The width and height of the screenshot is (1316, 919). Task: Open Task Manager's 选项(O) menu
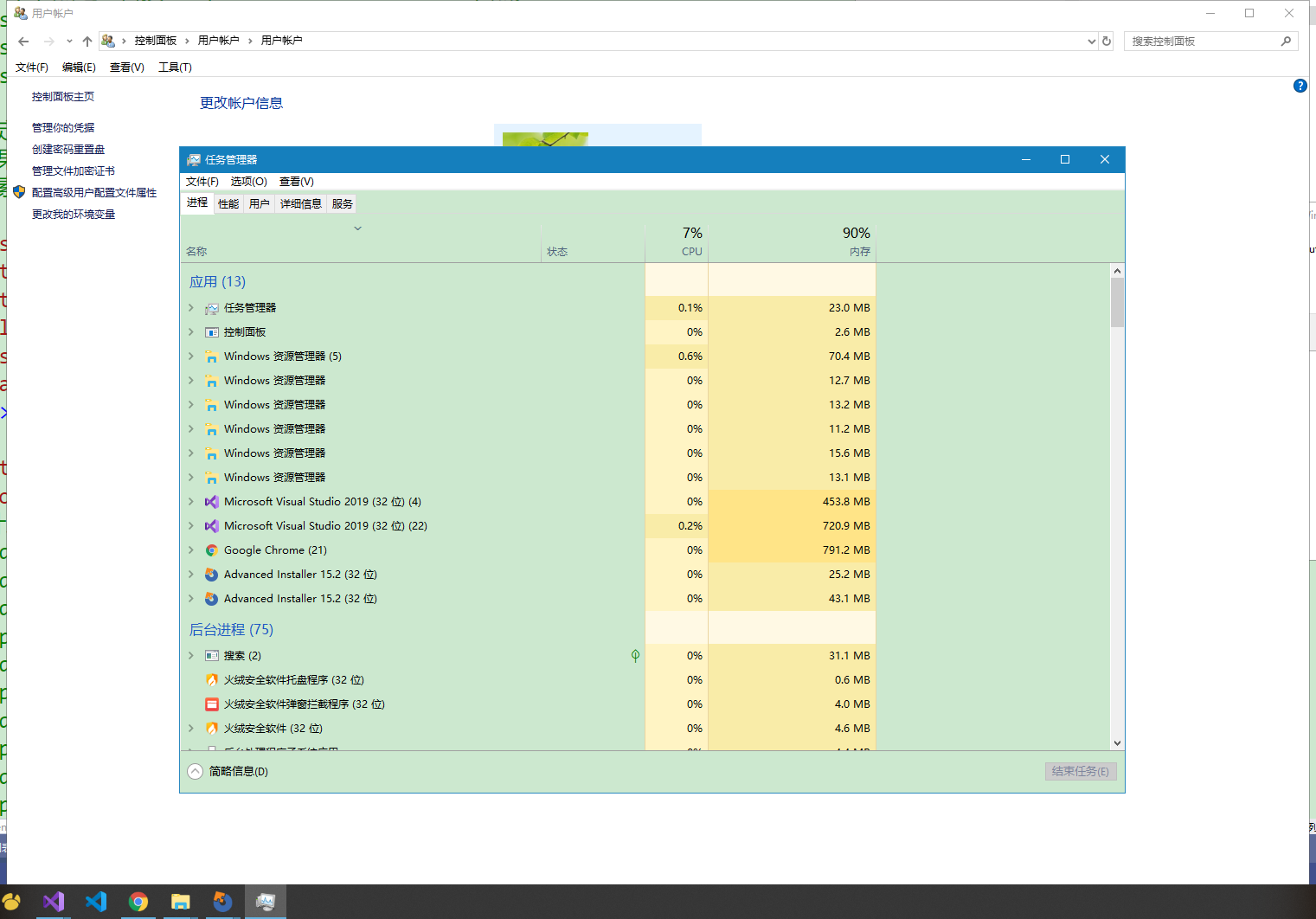(249, 182)
